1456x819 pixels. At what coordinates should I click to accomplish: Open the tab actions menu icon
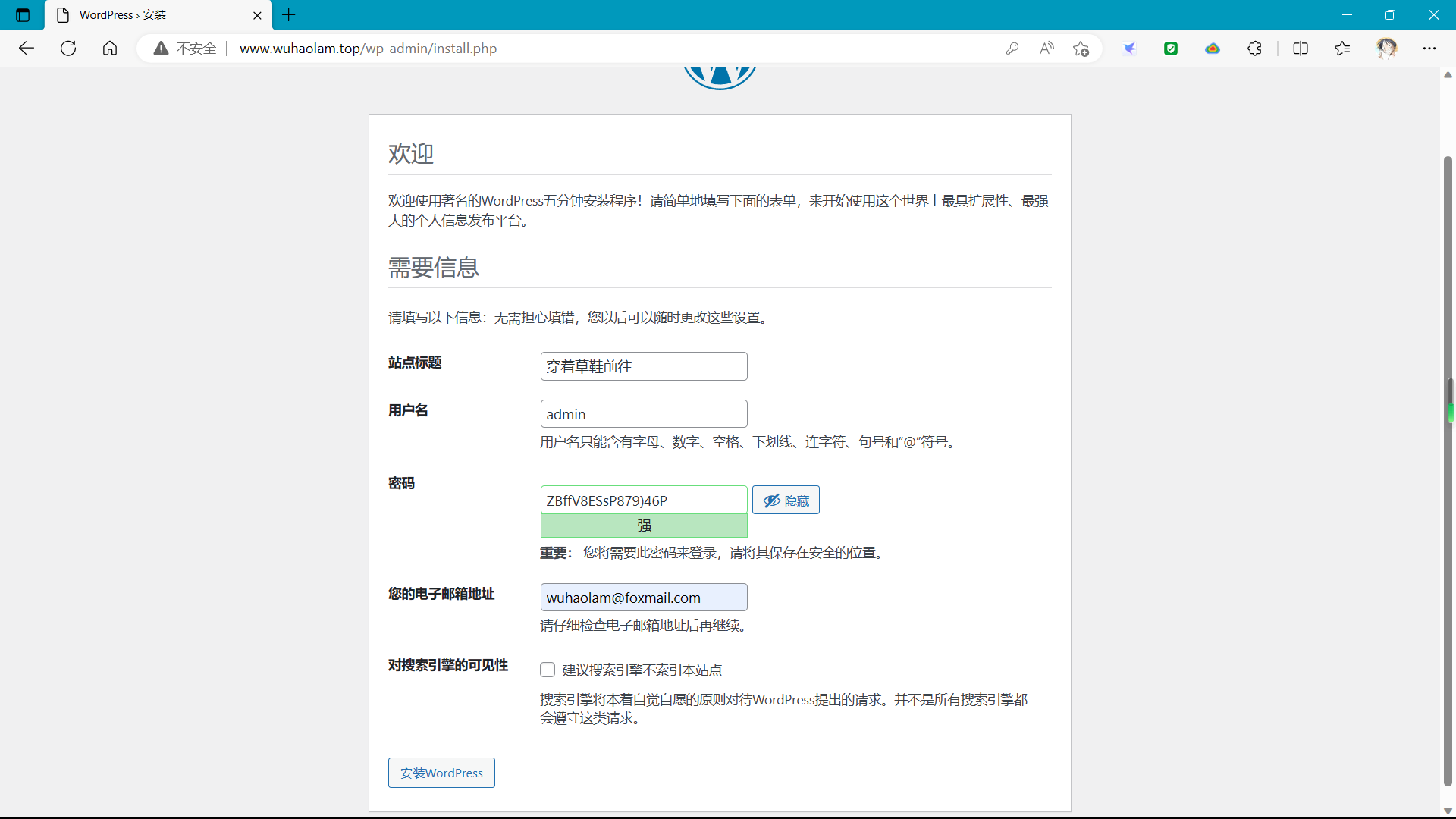pos(23,15)
